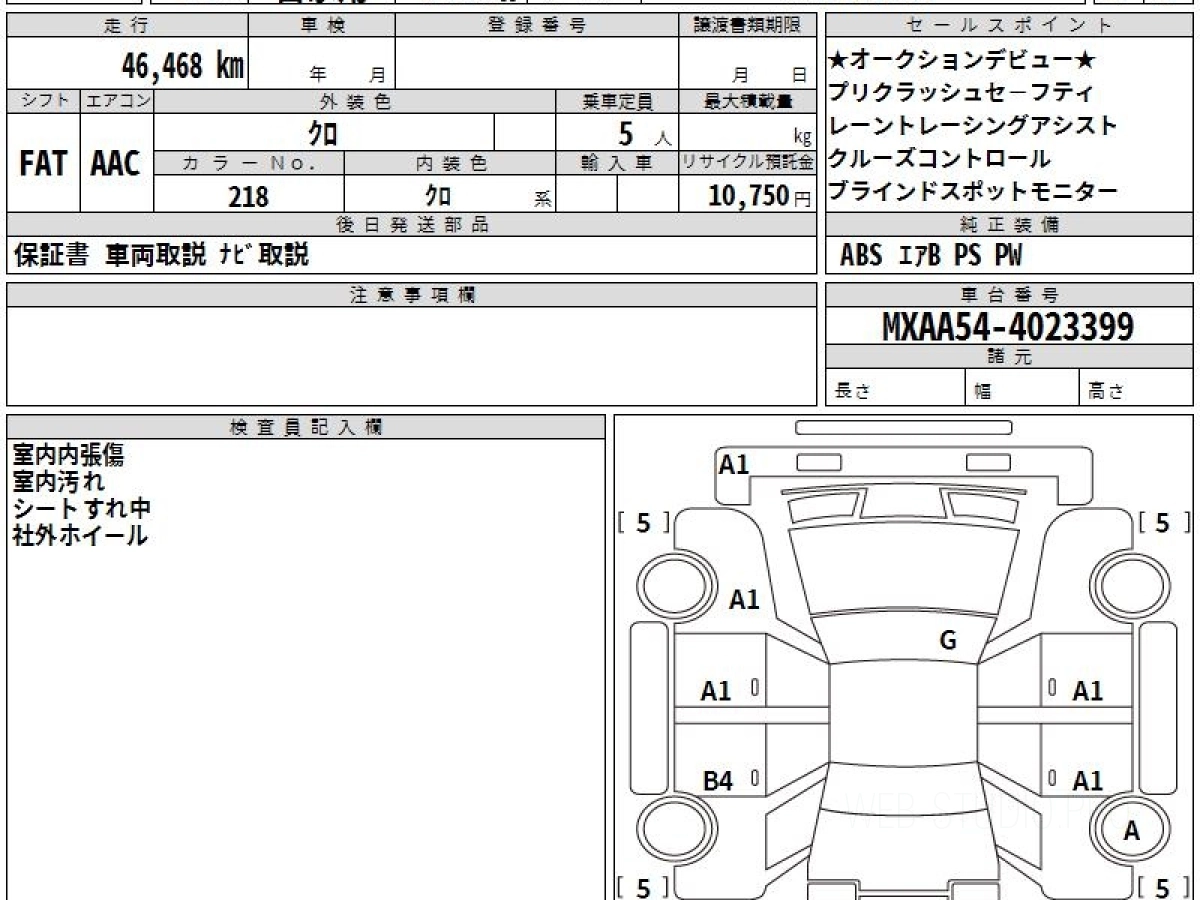Click the セールスポイント header

pos(1010,26)
